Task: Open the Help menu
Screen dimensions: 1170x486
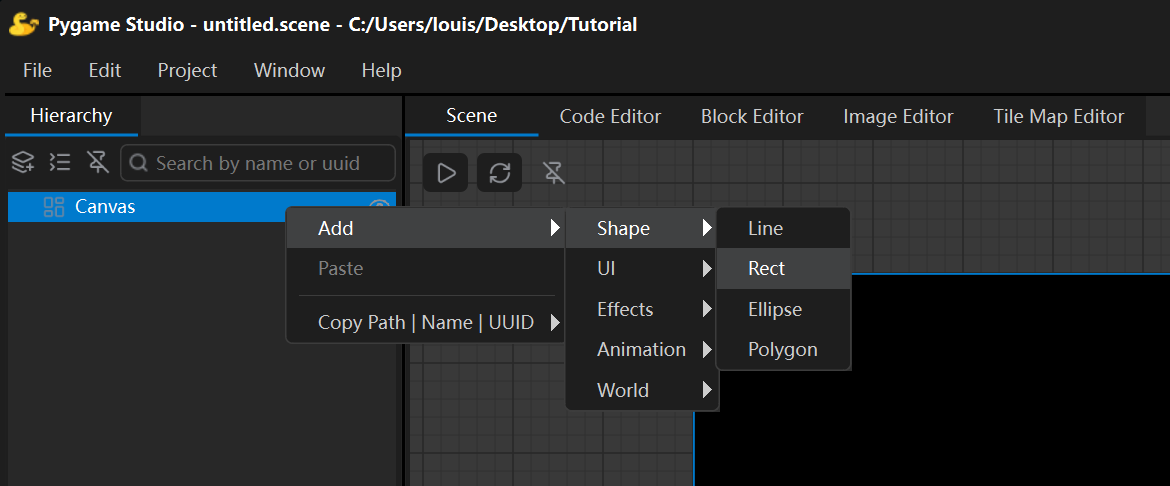Action: coord(381,71)
